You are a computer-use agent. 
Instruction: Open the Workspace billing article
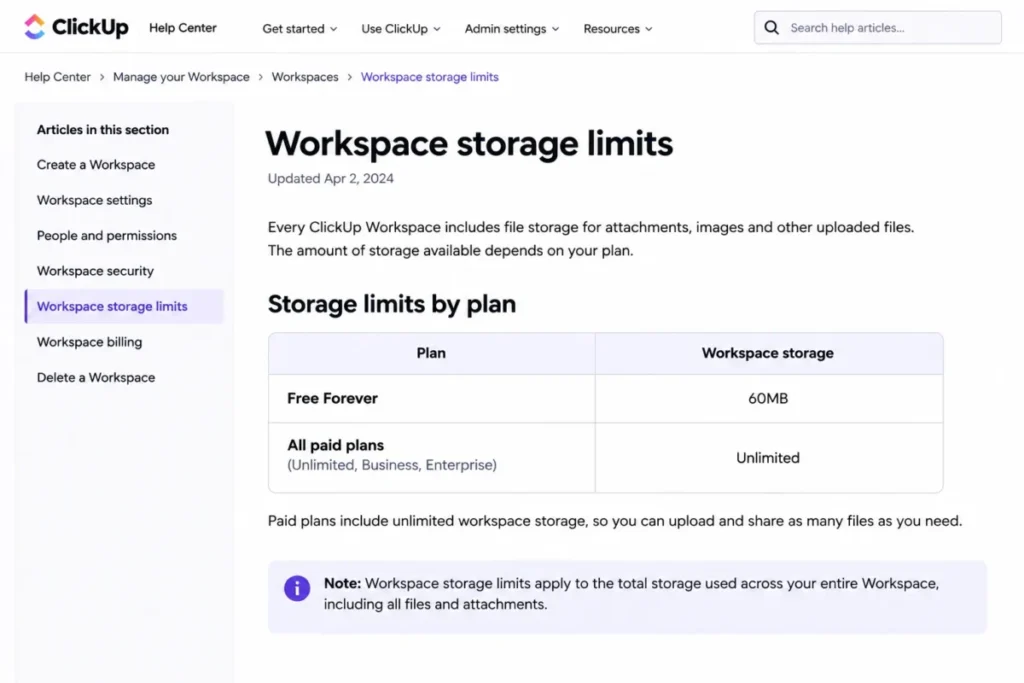(89, 342)
